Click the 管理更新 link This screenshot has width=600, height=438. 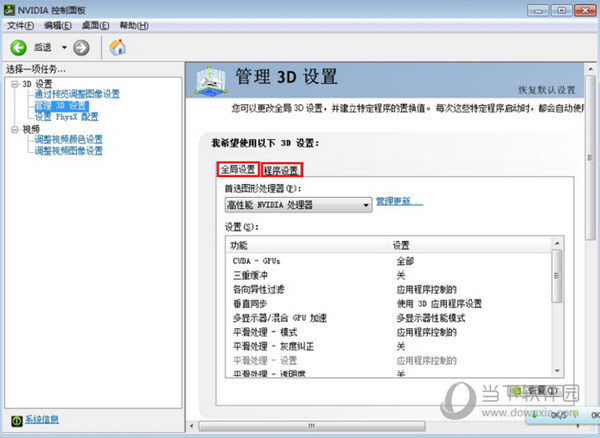pyautogui.click(x=399, y=201)
